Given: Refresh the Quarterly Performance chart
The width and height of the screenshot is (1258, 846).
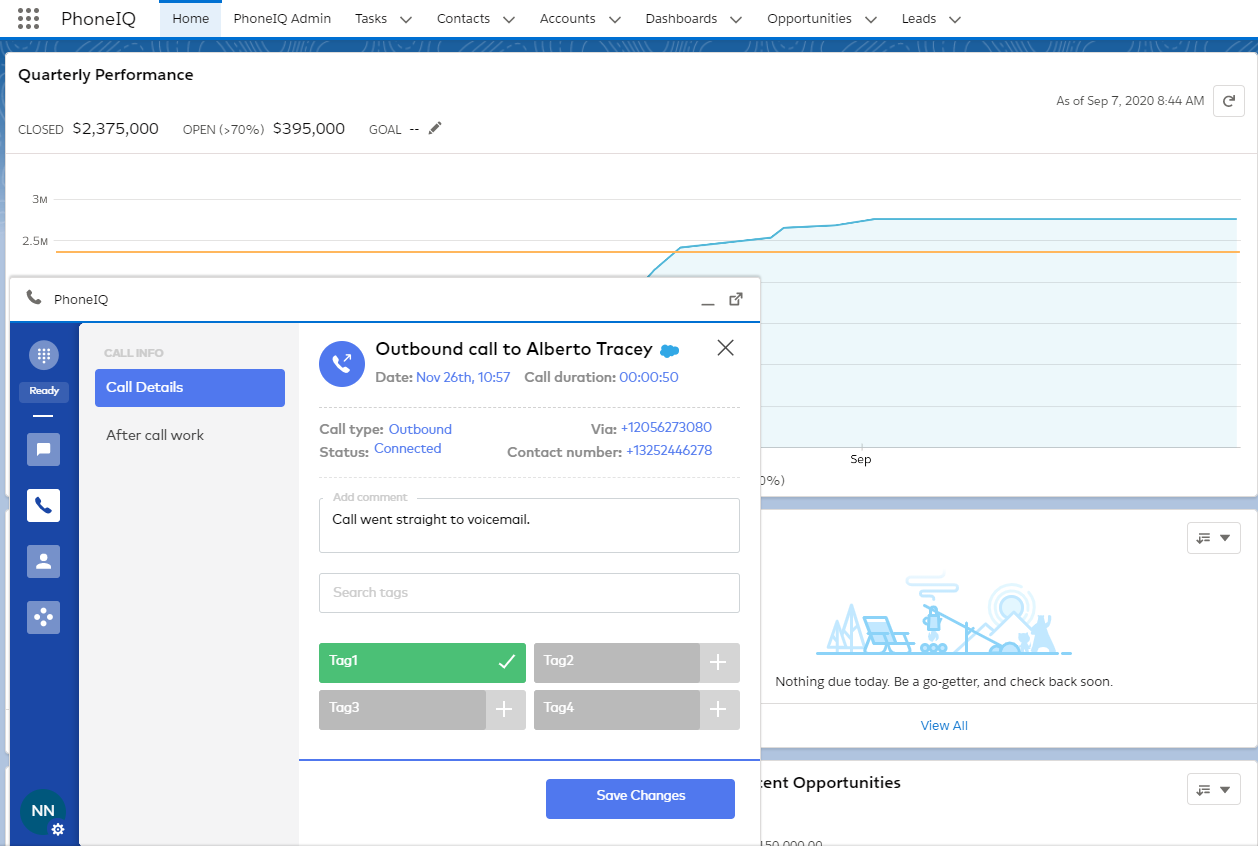Looking at the screenshot, I should [1228, 101].
